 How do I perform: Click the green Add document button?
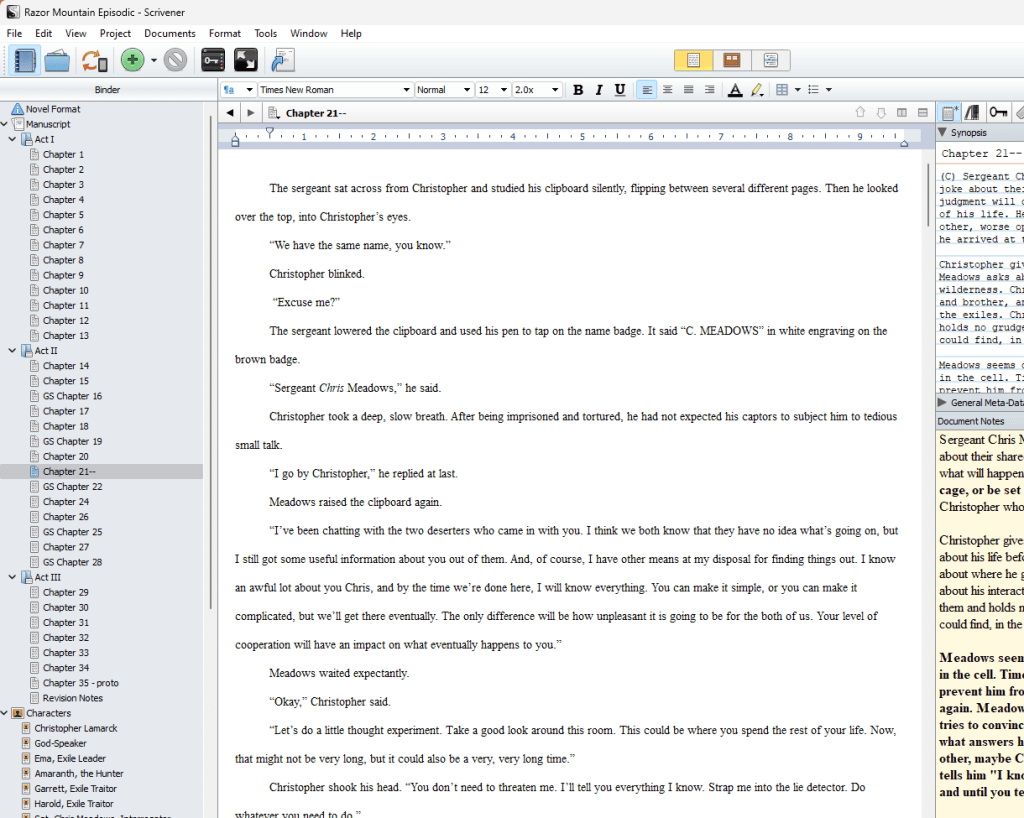(x=132, y=61)
